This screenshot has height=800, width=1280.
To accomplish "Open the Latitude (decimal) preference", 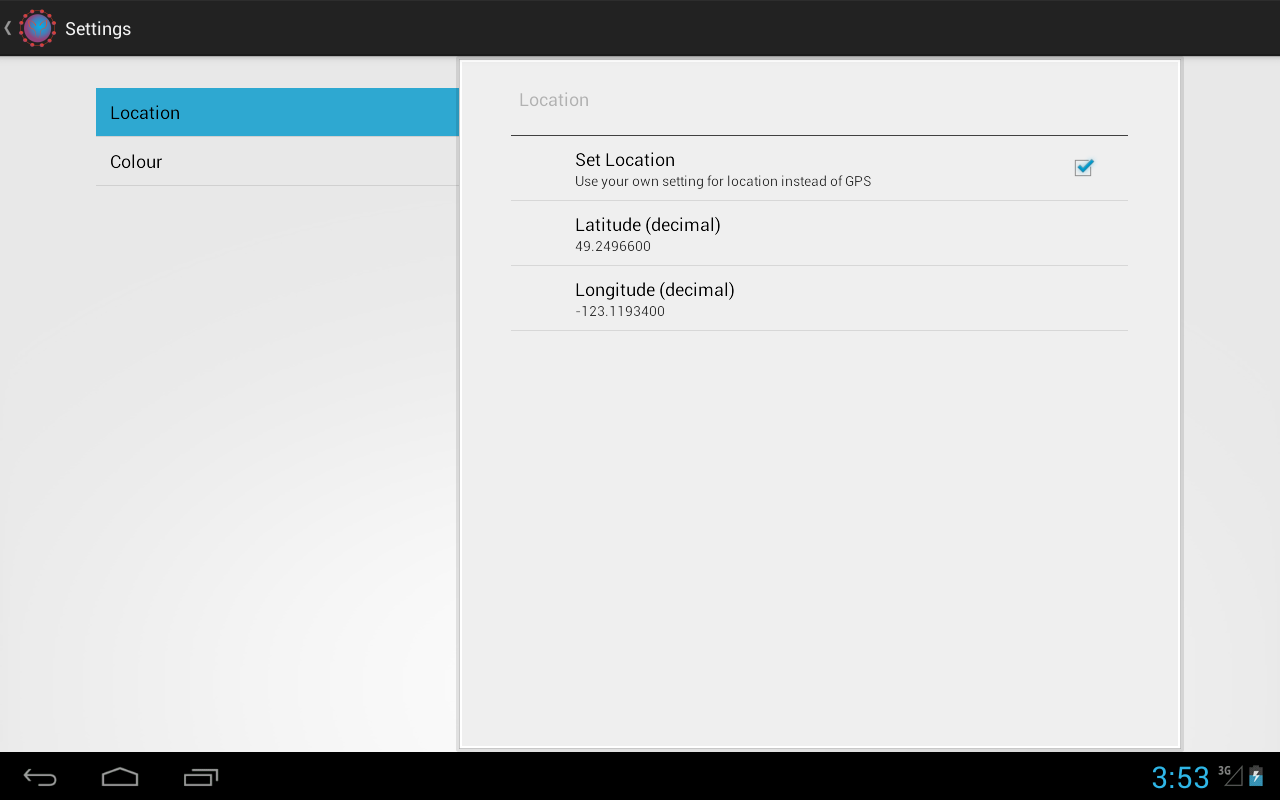I will coord(819,233).
